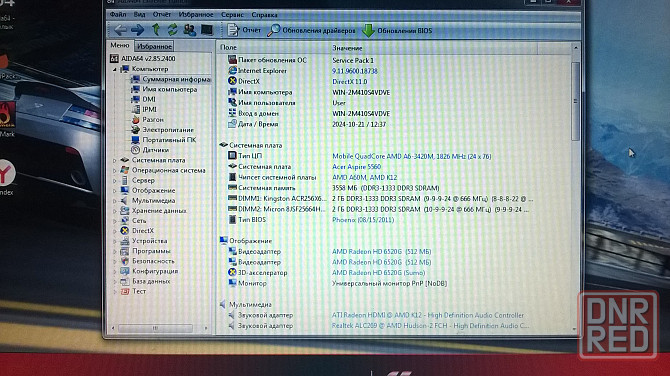
Task: Select the Service Pack 1 value
Action: pyautogui.click(x=353, y=61)
